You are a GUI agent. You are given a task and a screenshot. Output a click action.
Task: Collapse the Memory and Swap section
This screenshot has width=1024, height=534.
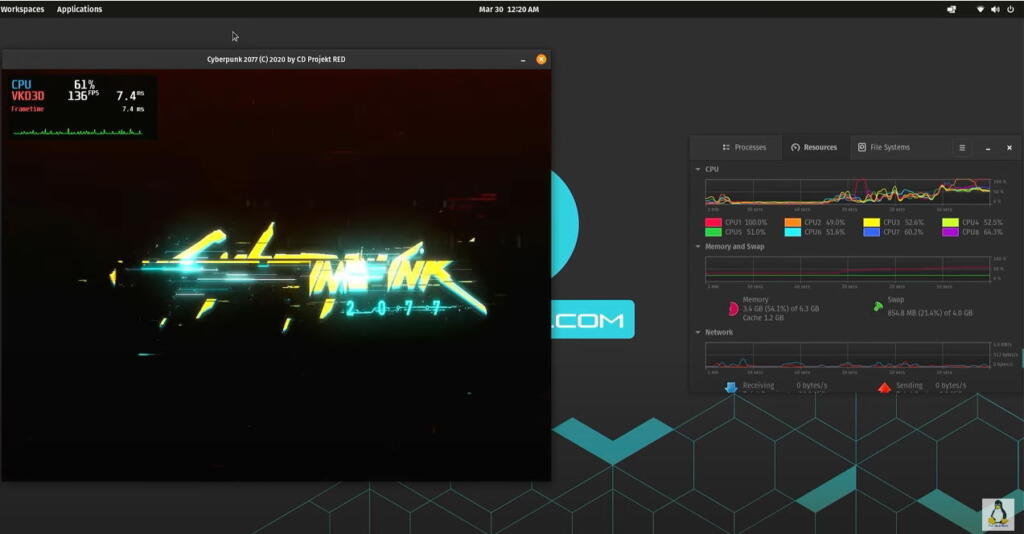pyautogui.click(x=698, y=247)
